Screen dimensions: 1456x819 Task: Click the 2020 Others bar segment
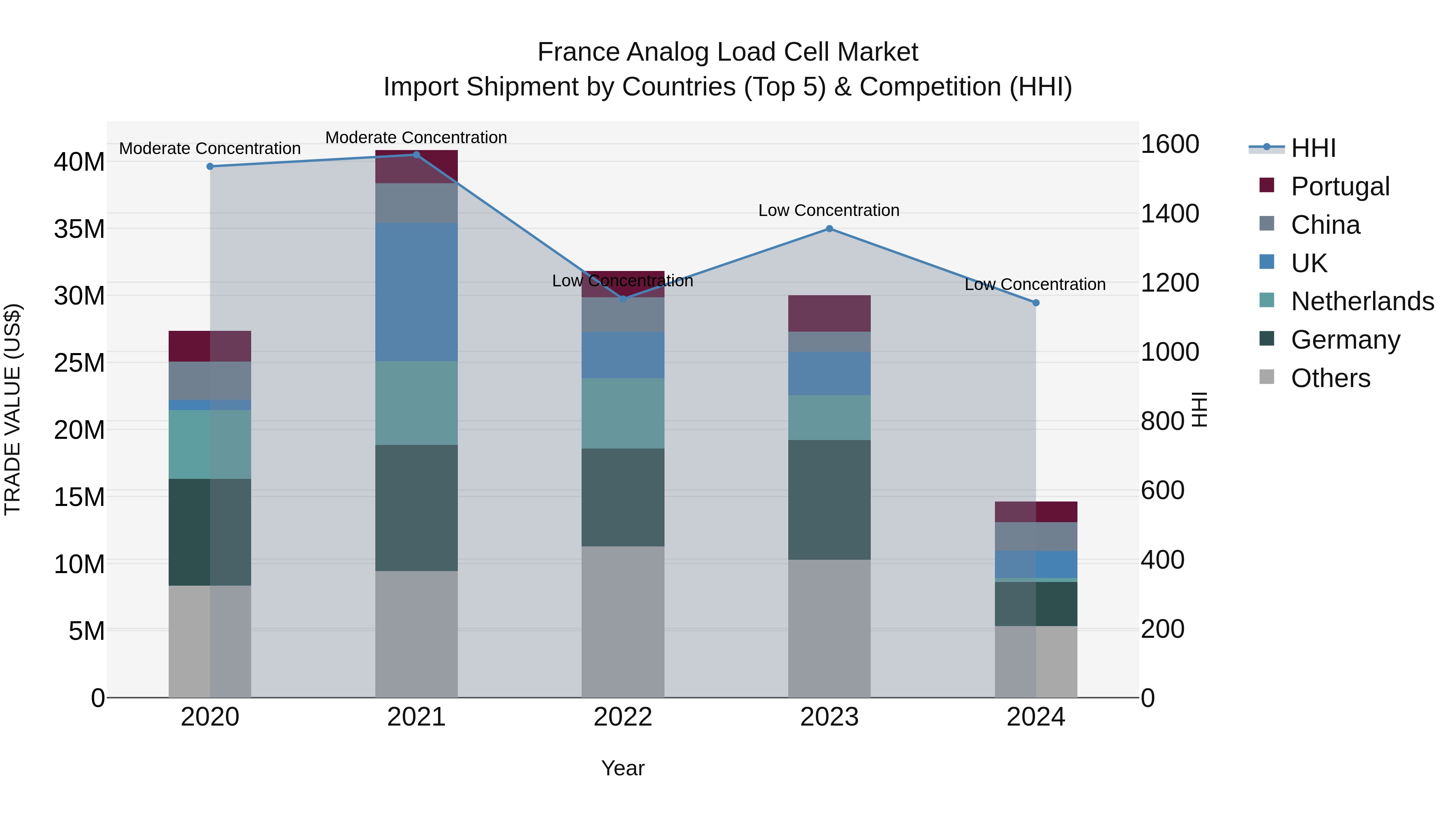coord(210,641)
